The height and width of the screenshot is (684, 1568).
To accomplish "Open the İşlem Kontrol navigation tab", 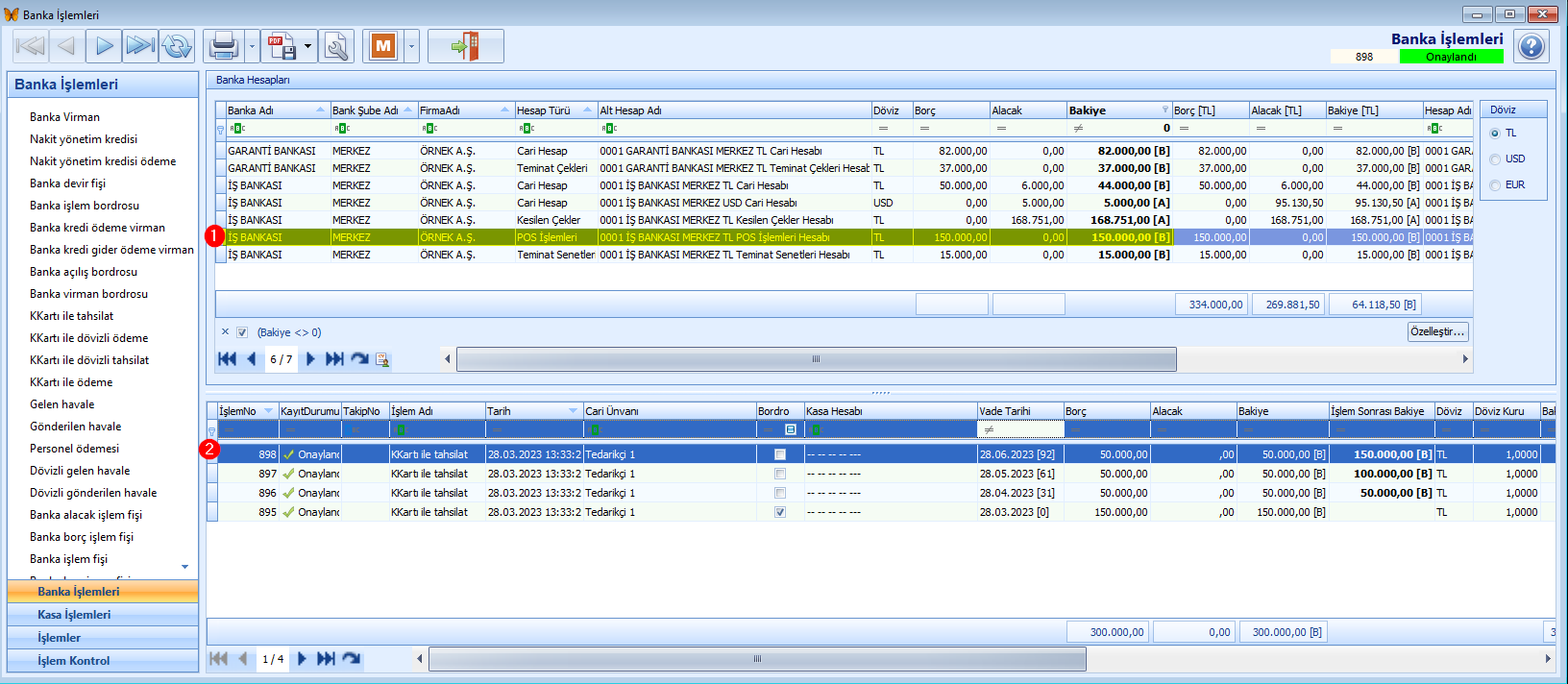I will click(x=74, y=661).
